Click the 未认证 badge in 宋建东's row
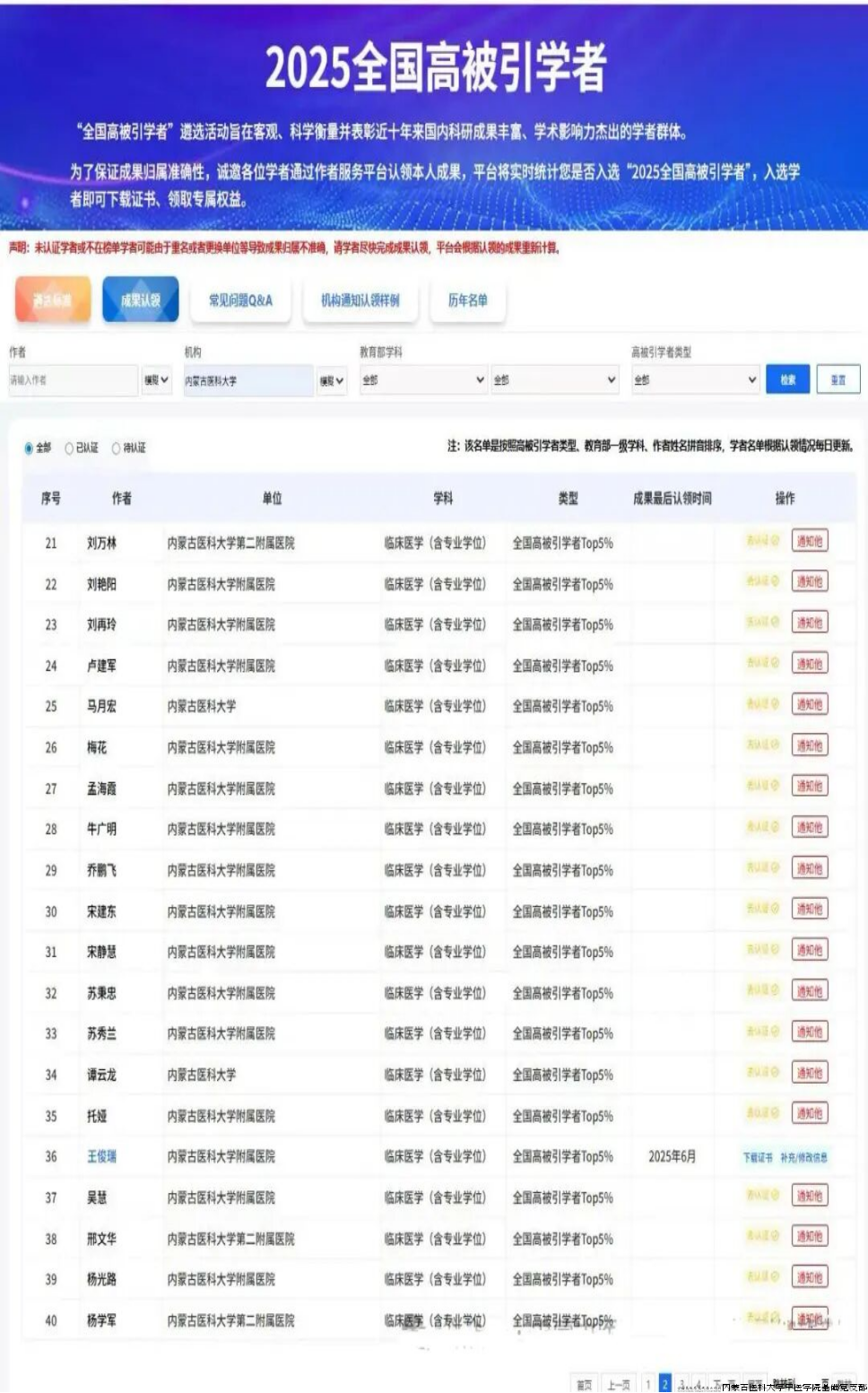 coord(762,910)
